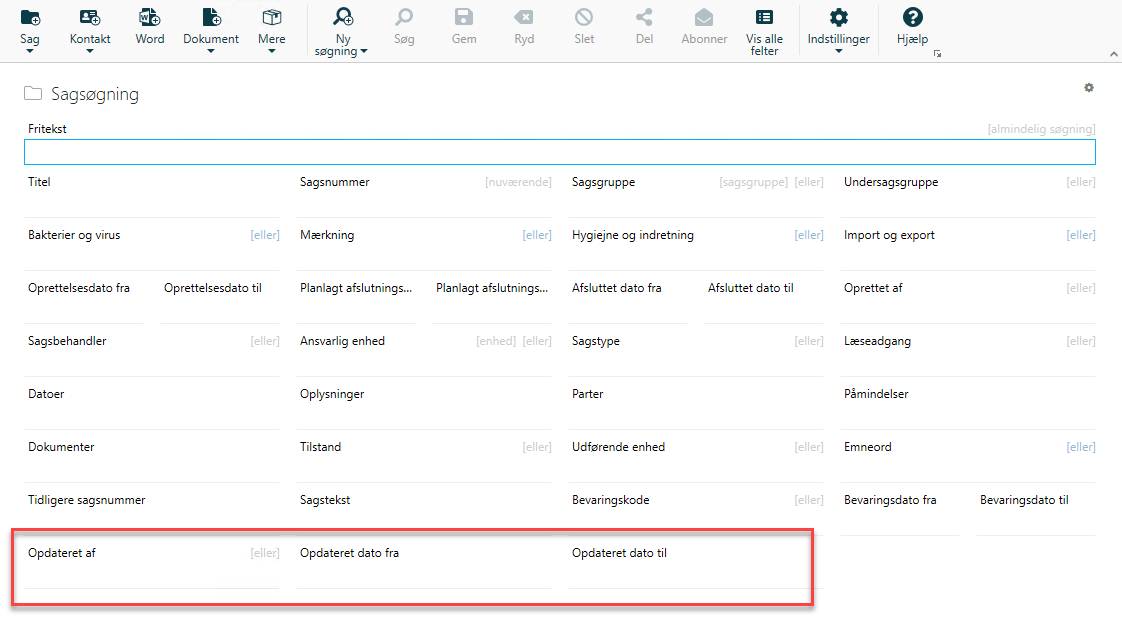Click the Titel input field
This screenshot has width=1122, height=627.
(152, 205)
